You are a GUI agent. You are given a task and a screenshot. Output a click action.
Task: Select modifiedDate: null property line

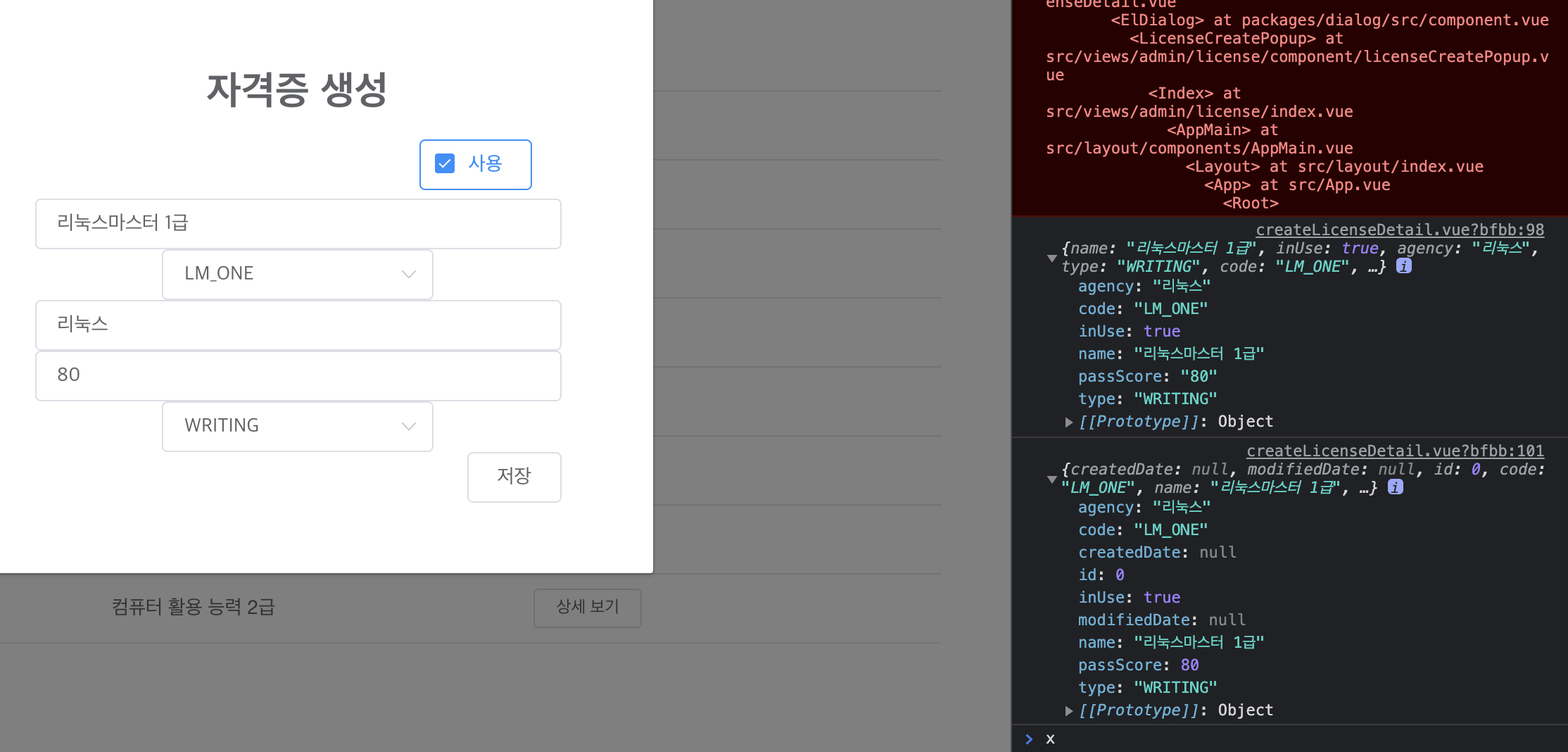1162,620
